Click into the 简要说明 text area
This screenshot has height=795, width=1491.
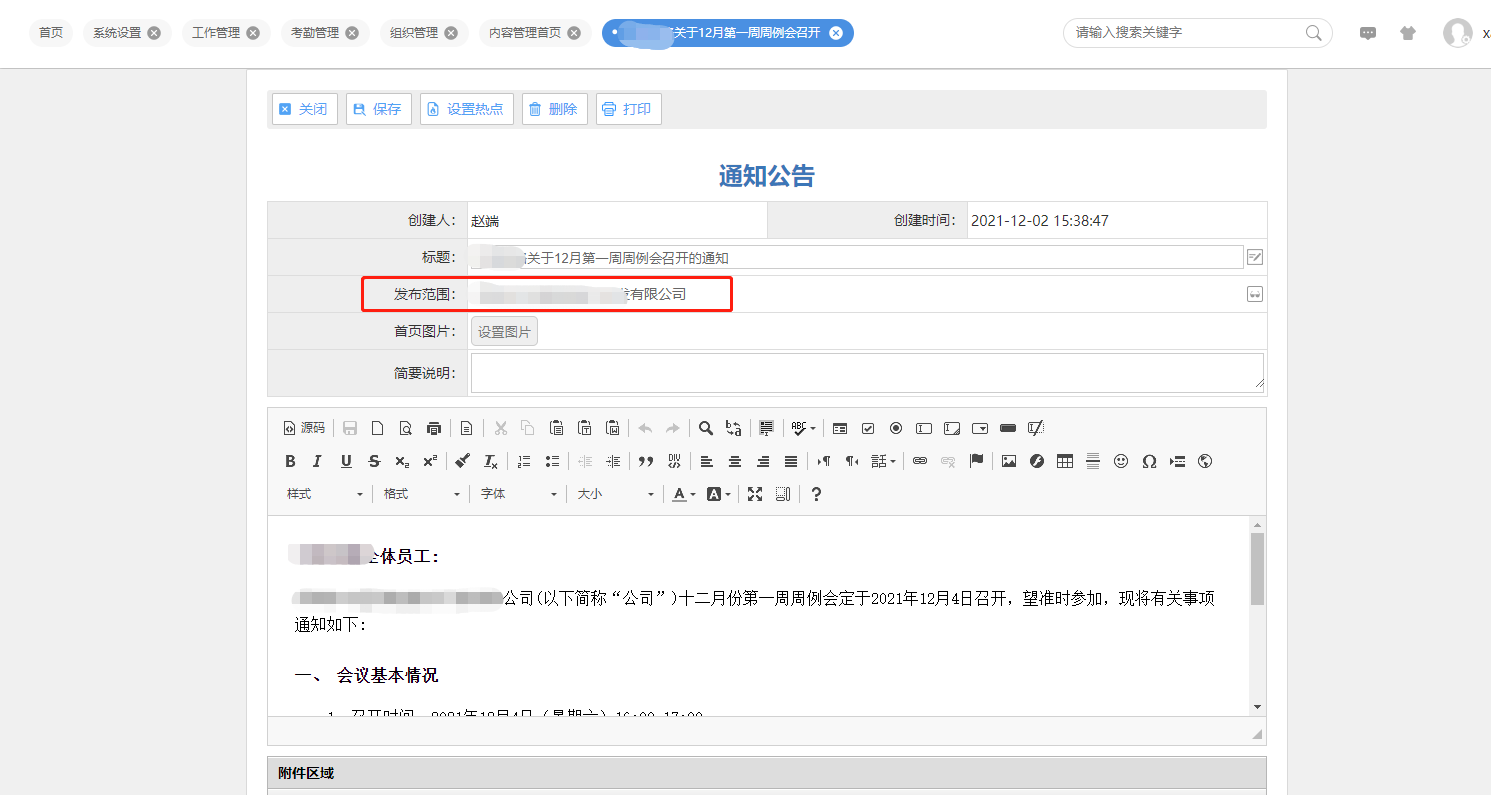click(x=866, y=372)
